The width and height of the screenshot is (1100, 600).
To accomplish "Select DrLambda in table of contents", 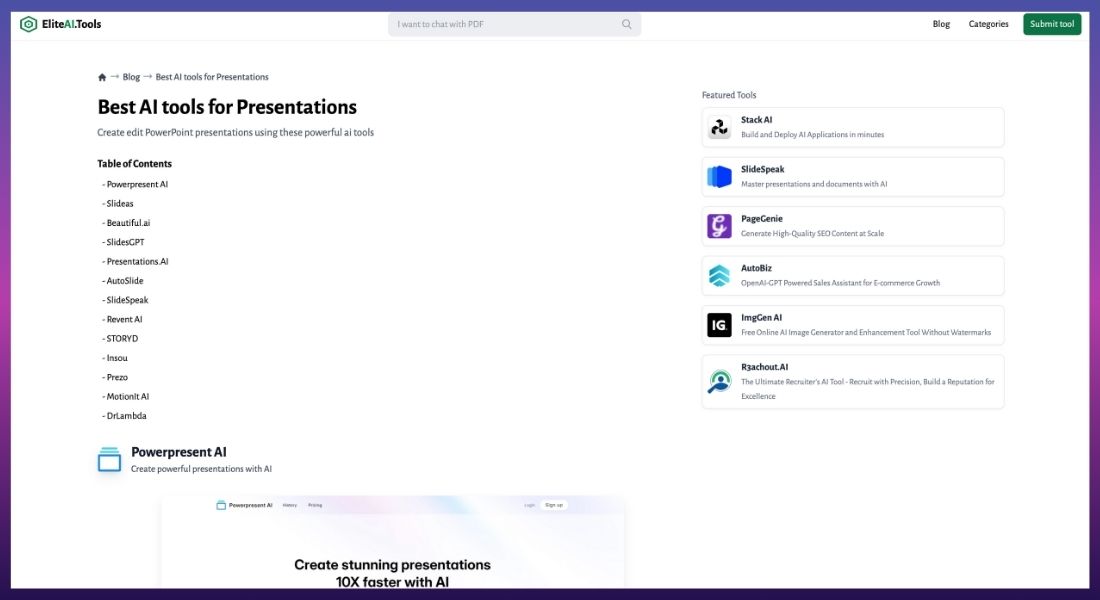I will tap(126, 416).
